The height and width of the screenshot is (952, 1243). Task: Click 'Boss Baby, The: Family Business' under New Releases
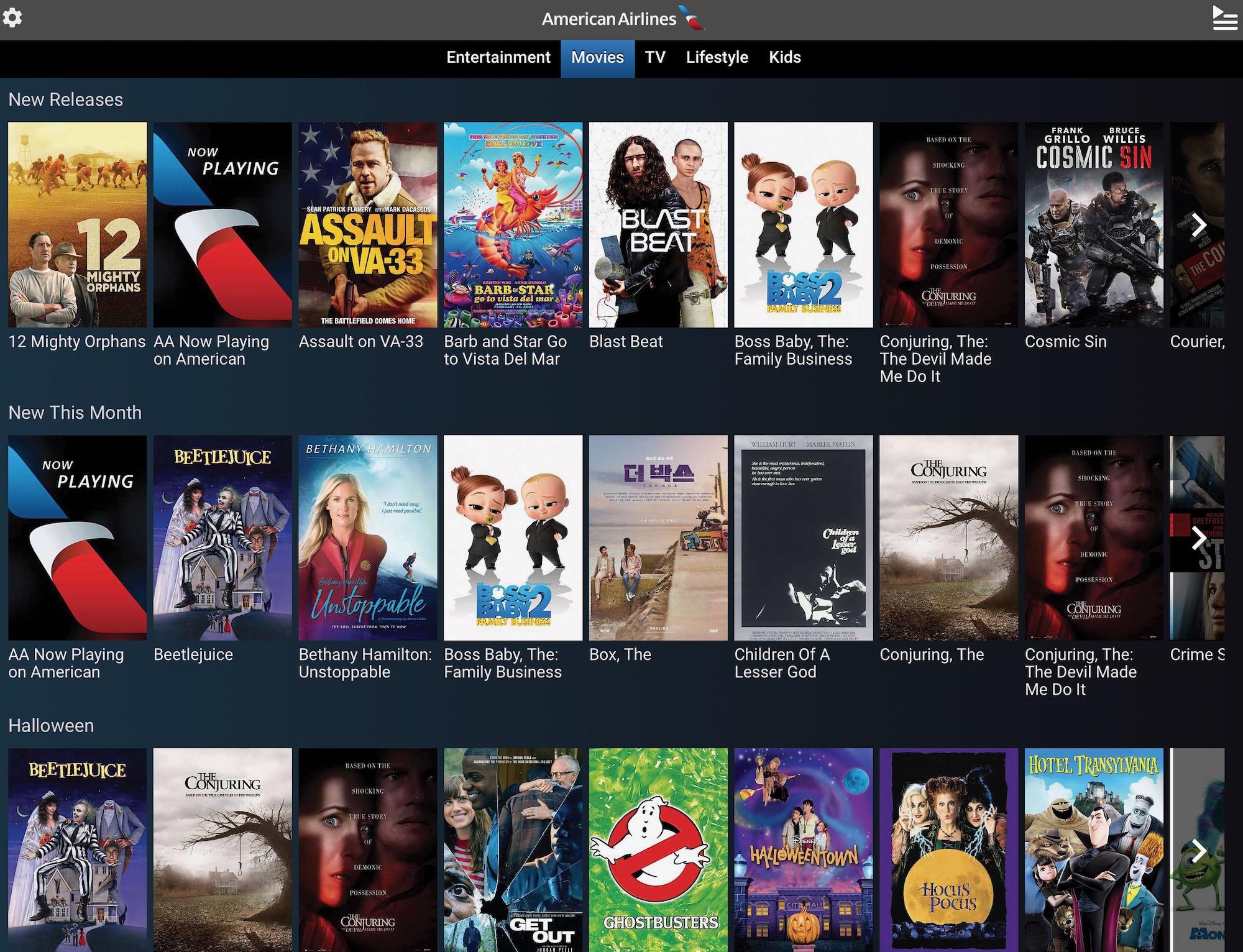[794, 350]
